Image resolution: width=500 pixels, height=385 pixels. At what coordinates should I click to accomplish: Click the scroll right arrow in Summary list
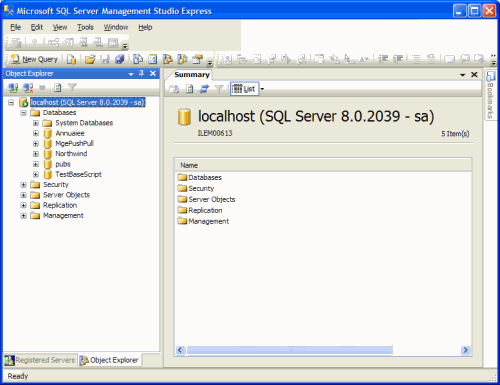pyautogui.click(x=466, y=350)
